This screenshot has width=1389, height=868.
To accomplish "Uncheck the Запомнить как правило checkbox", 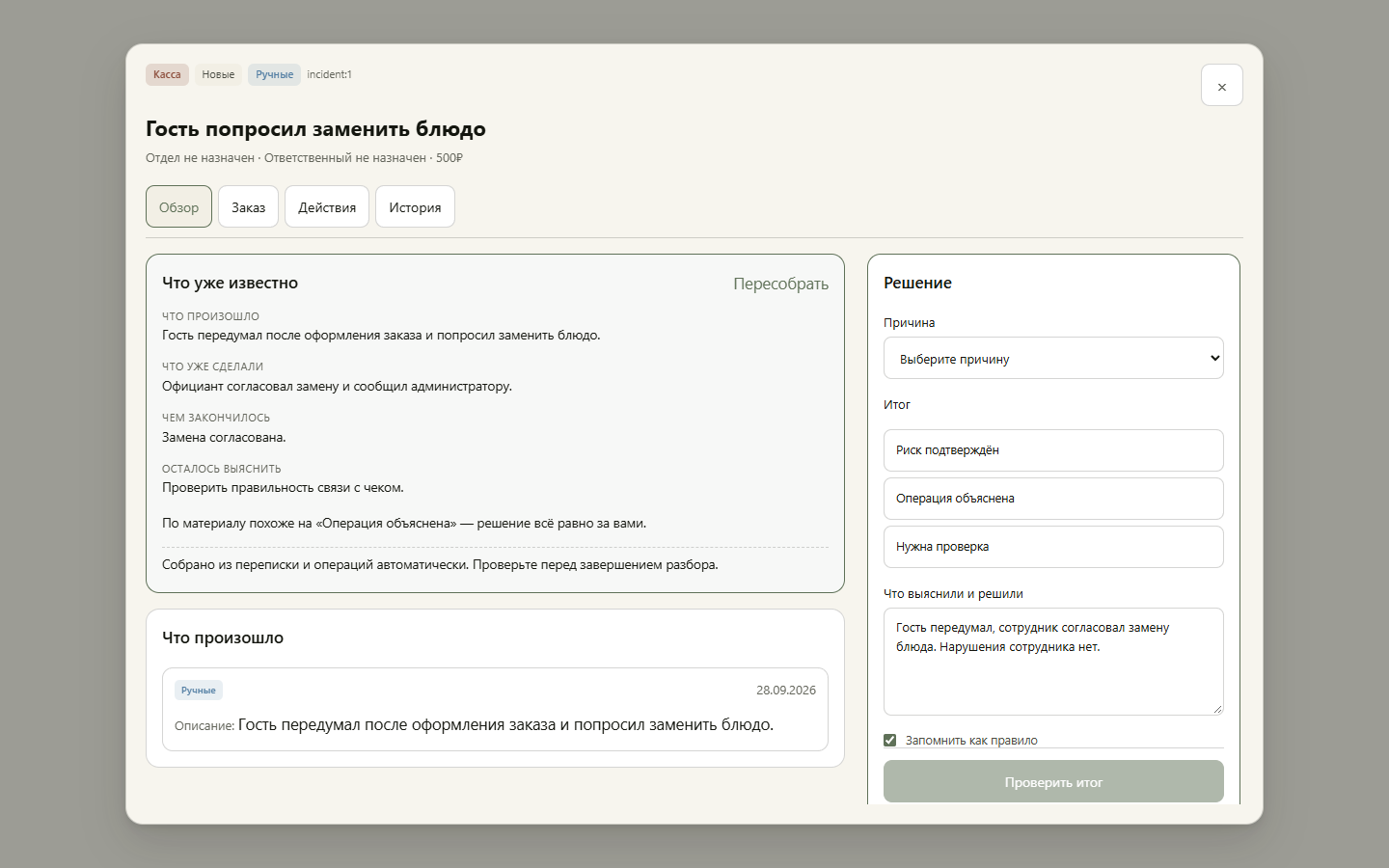I will pos(889,740).
